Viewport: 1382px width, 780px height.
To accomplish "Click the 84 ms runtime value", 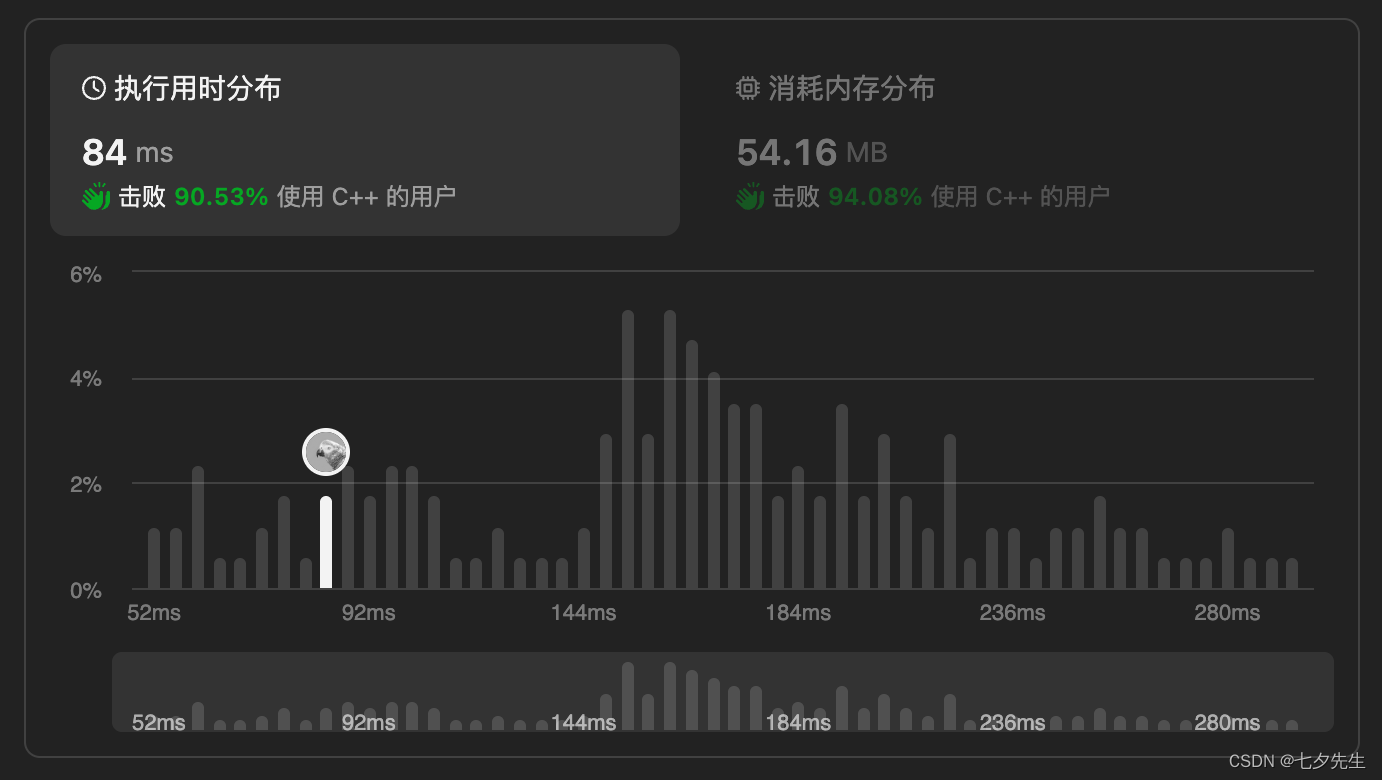I will coord(128,152).
